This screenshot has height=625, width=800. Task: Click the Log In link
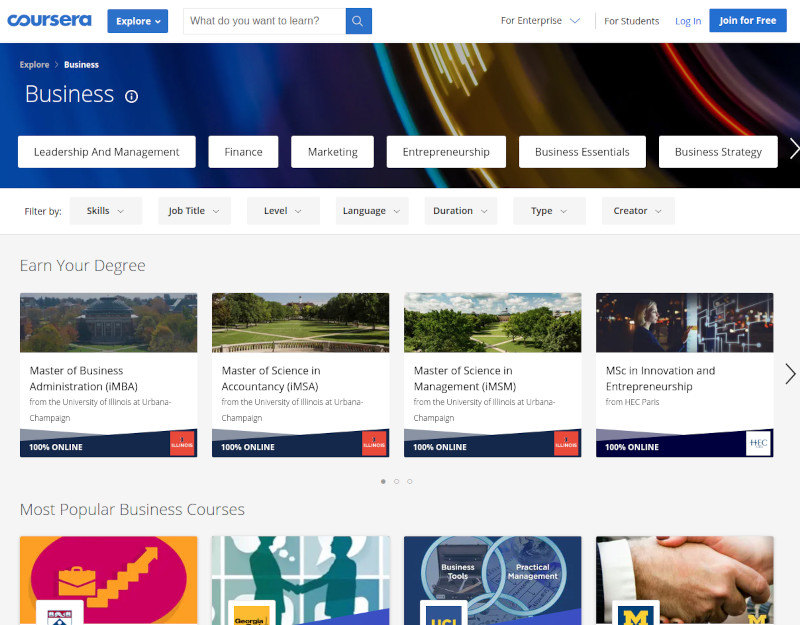[688, 20]
